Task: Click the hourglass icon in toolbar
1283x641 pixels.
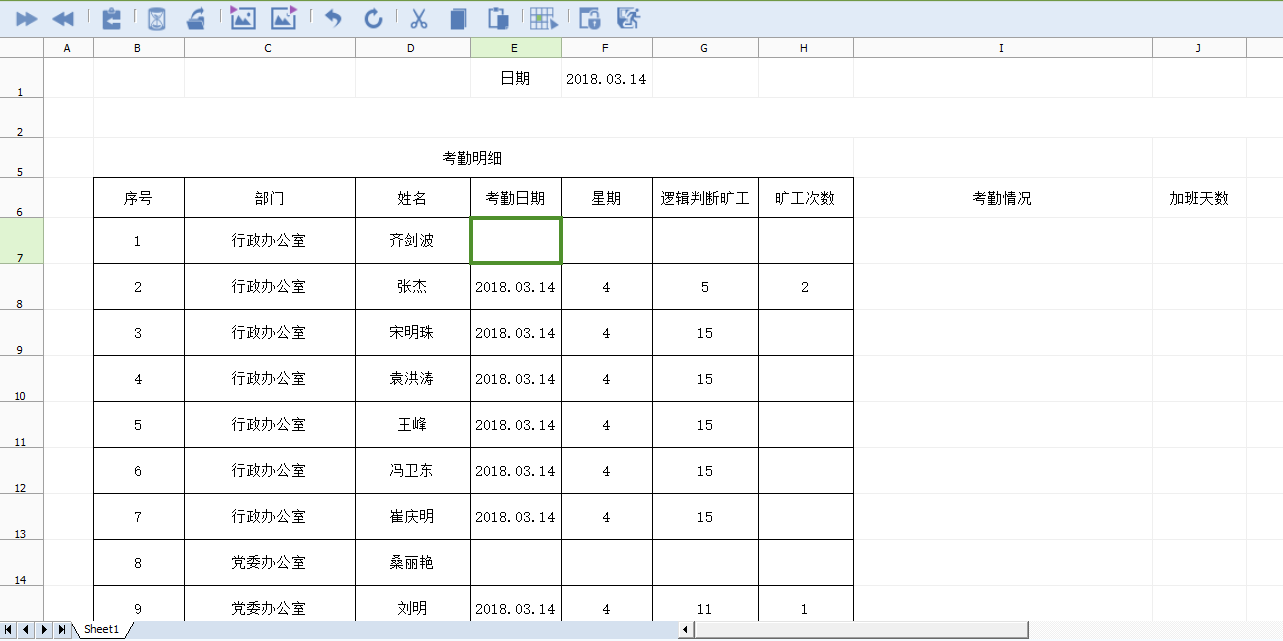Action: pos(157,18)
